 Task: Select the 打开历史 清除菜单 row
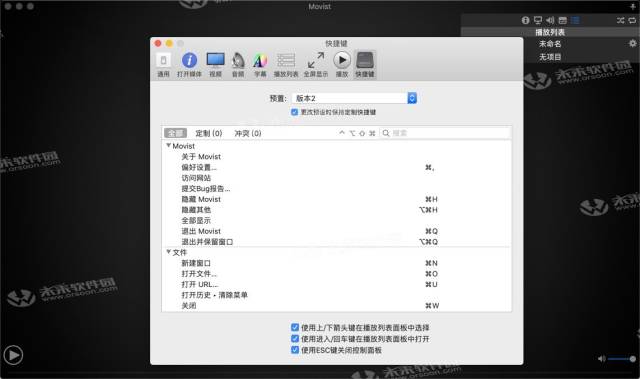click(x=336, y=295)
